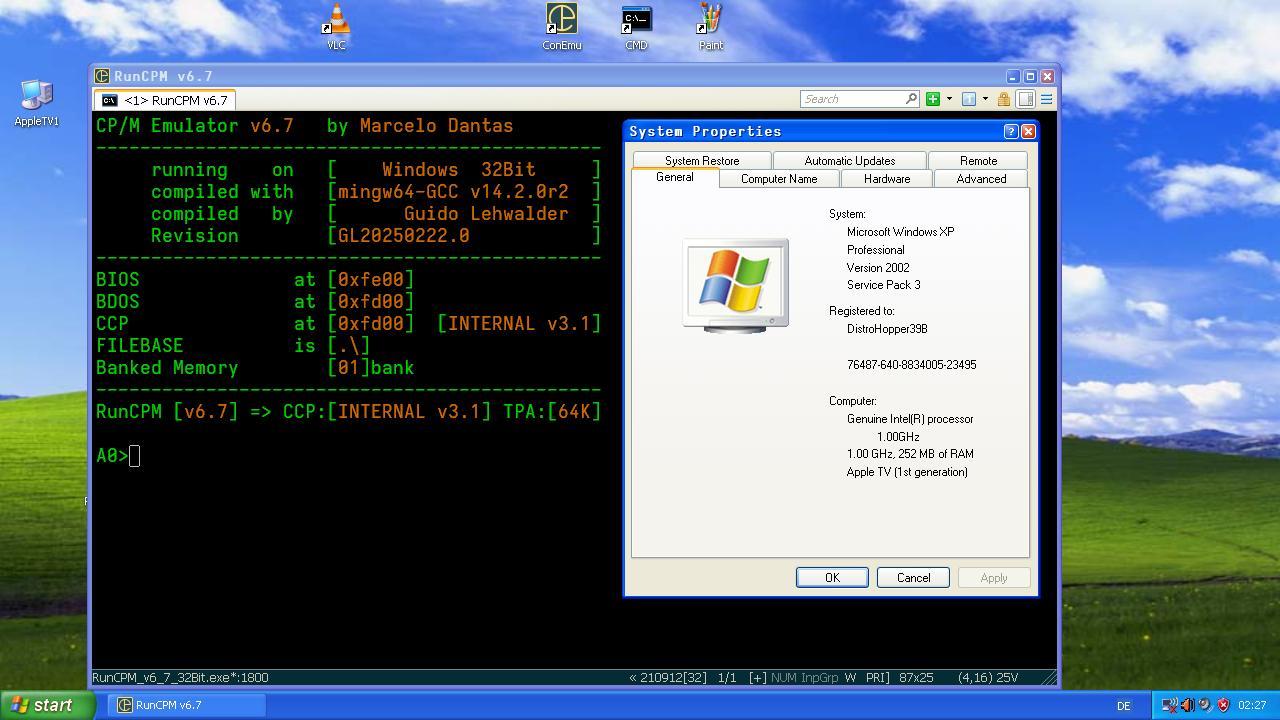
Task: Select the General tab
Action: pos(675,177)
